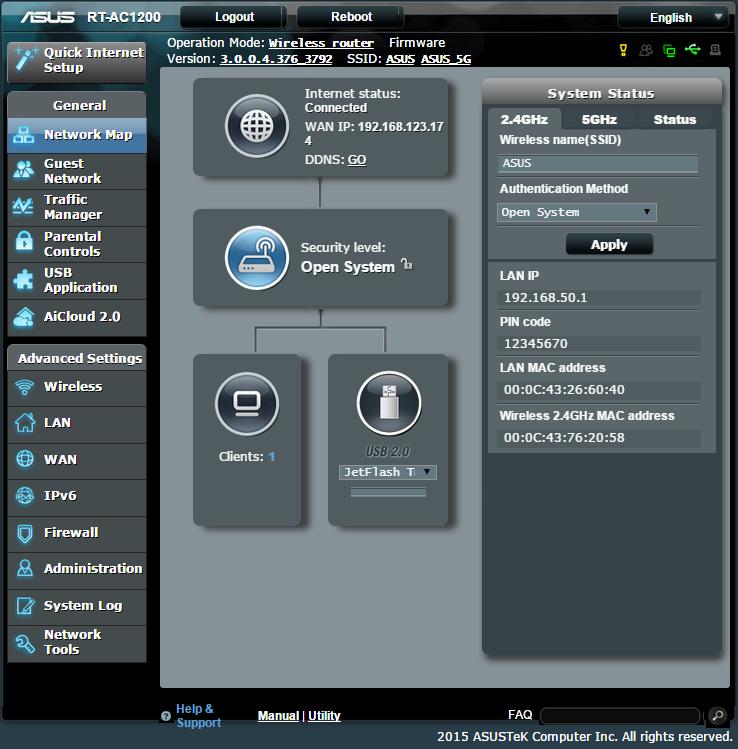Open firmware version 3.0.0.4.376_3792 link

[x=276, y=59]
